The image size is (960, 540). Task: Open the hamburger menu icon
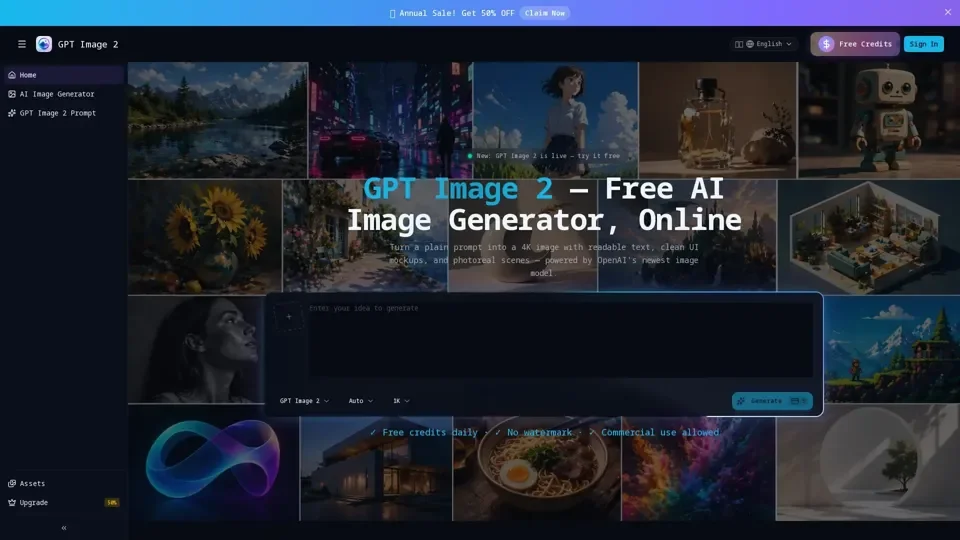(x=21, y=44)
